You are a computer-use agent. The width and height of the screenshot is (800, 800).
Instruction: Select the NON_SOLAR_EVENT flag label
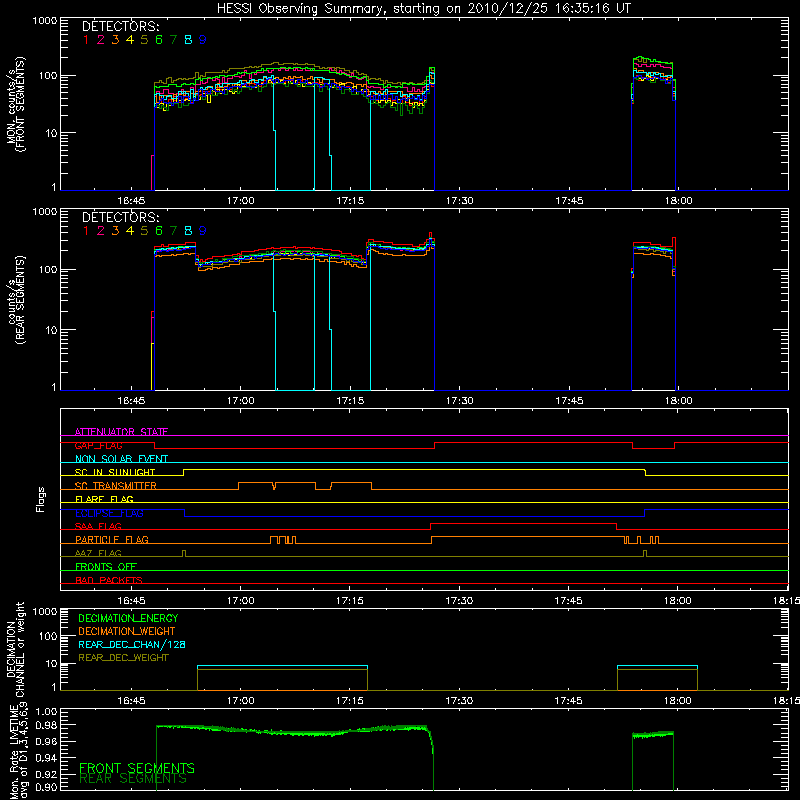click(x=121, y=459)
